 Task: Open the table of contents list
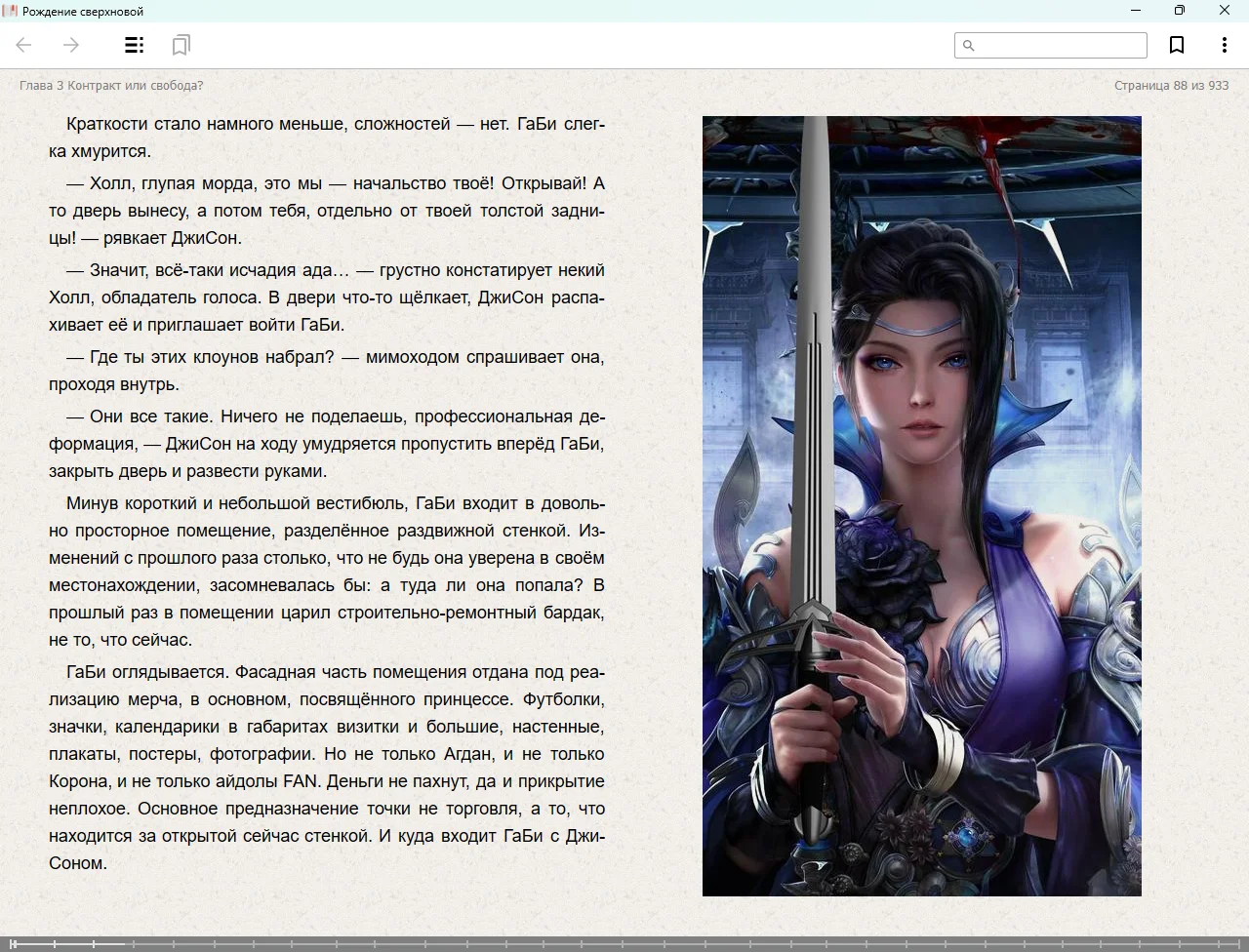coord(135,45)
